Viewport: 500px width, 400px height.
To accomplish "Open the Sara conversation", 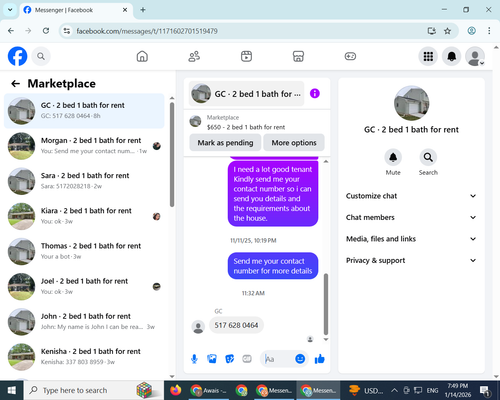I will tap(84, 181).
